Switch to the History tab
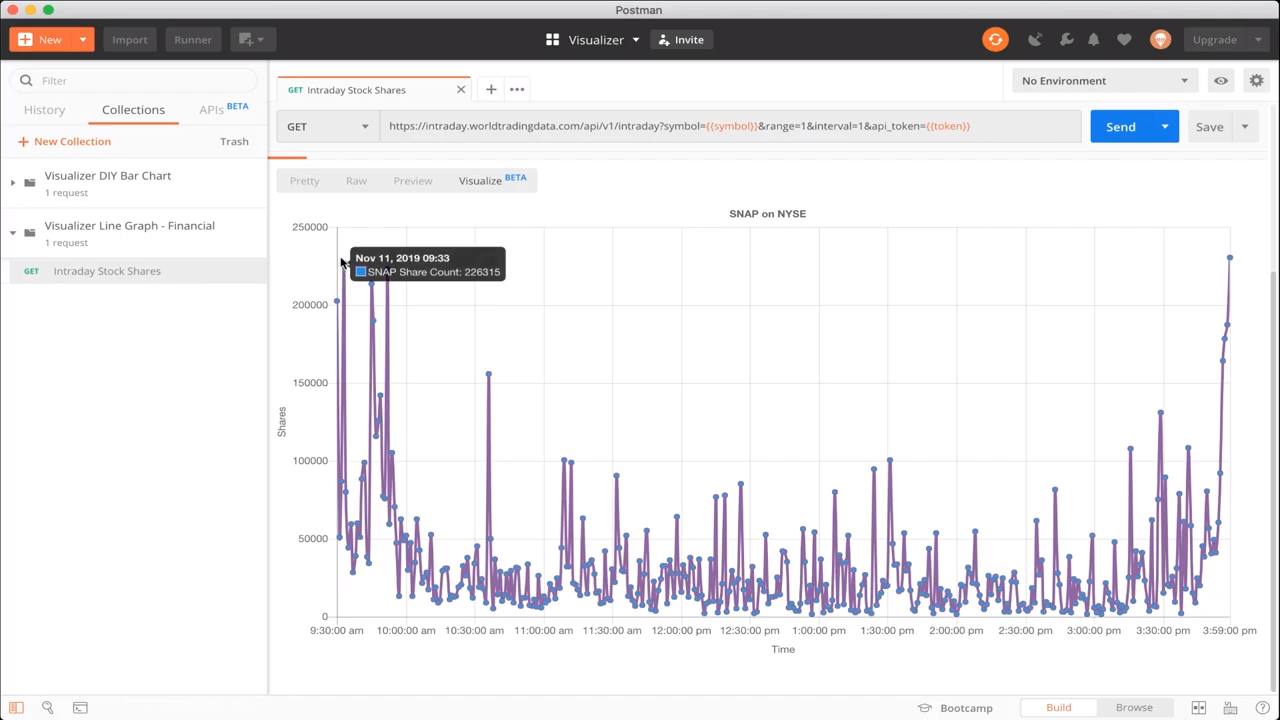The height and width of the screenshot is (720, 1280). [x=44, y=110]
